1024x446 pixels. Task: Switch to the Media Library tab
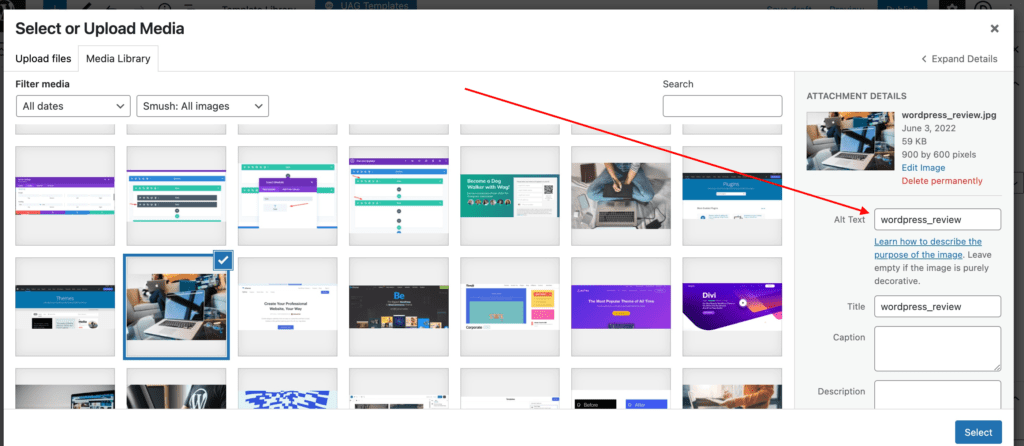tap(118, 58)
